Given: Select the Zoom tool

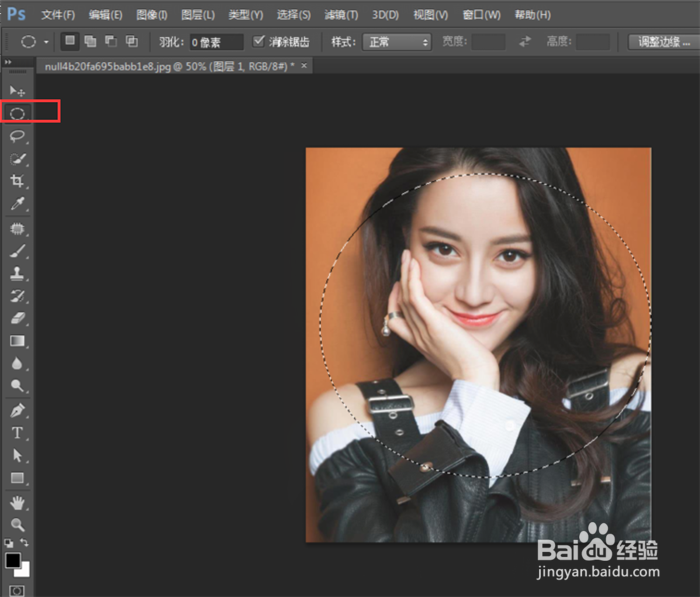Looking at the screenshot, I should pos(17,525).
